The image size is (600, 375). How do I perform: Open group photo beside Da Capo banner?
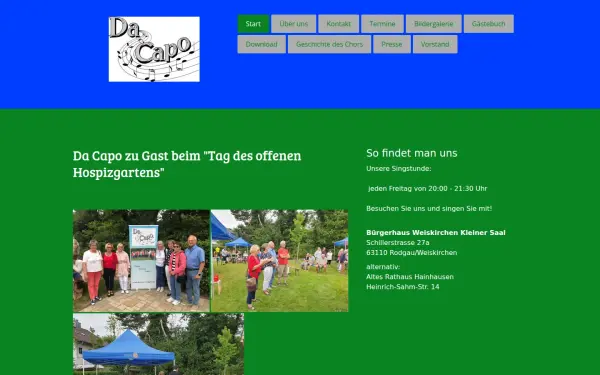point(141,261)
